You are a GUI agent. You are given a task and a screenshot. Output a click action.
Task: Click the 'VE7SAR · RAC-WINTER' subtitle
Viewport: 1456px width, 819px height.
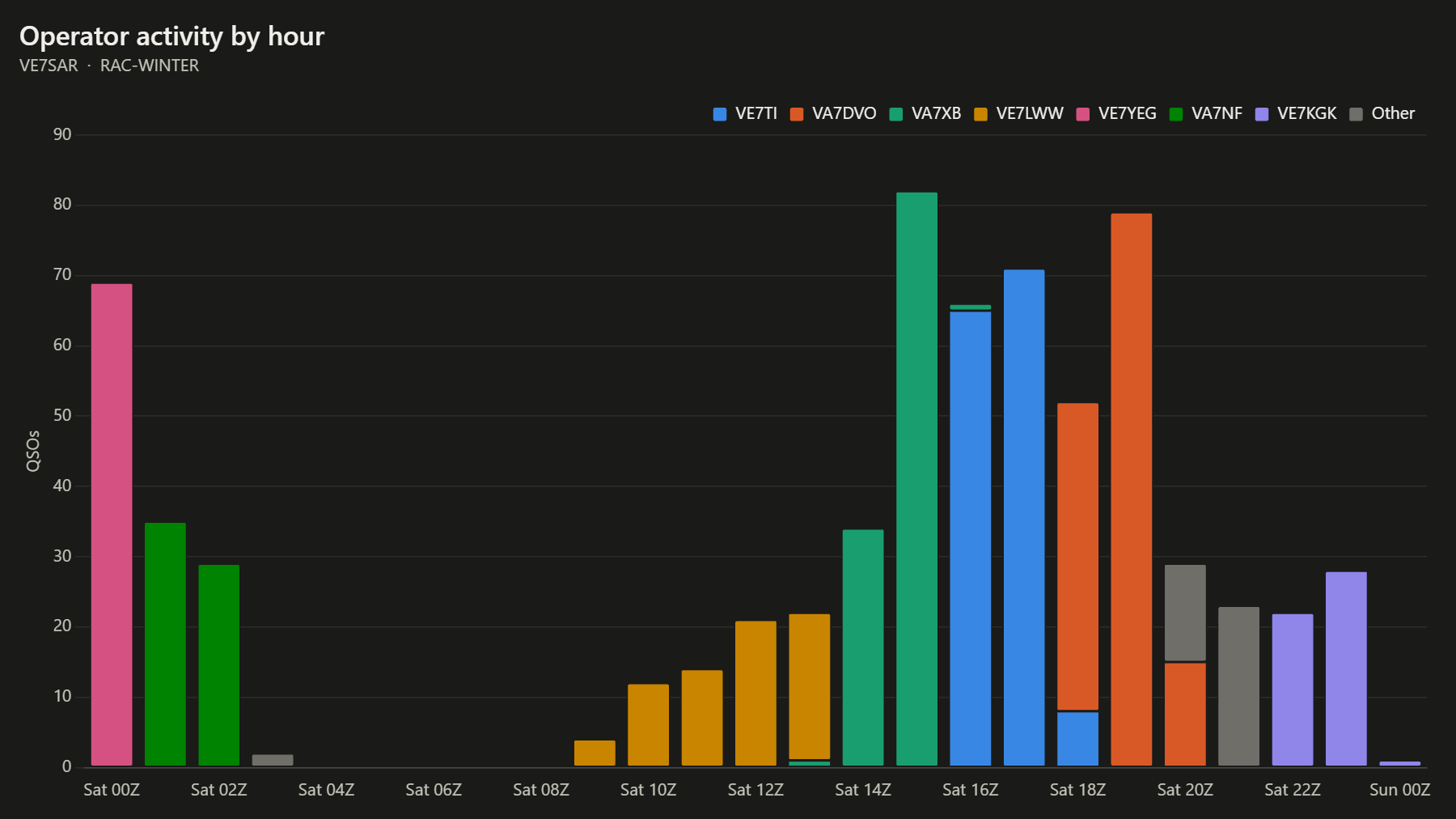(109, 66)
